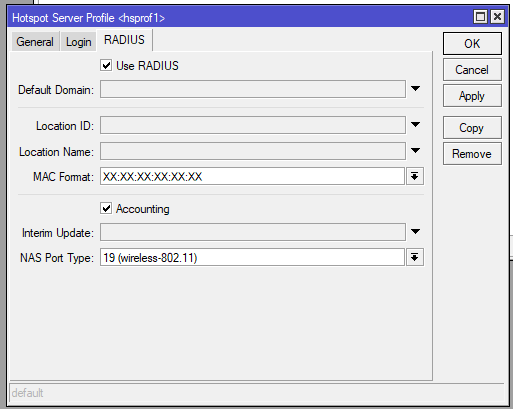
Task: Close the Hotspot Server Profile window
Action: [497, 16]
